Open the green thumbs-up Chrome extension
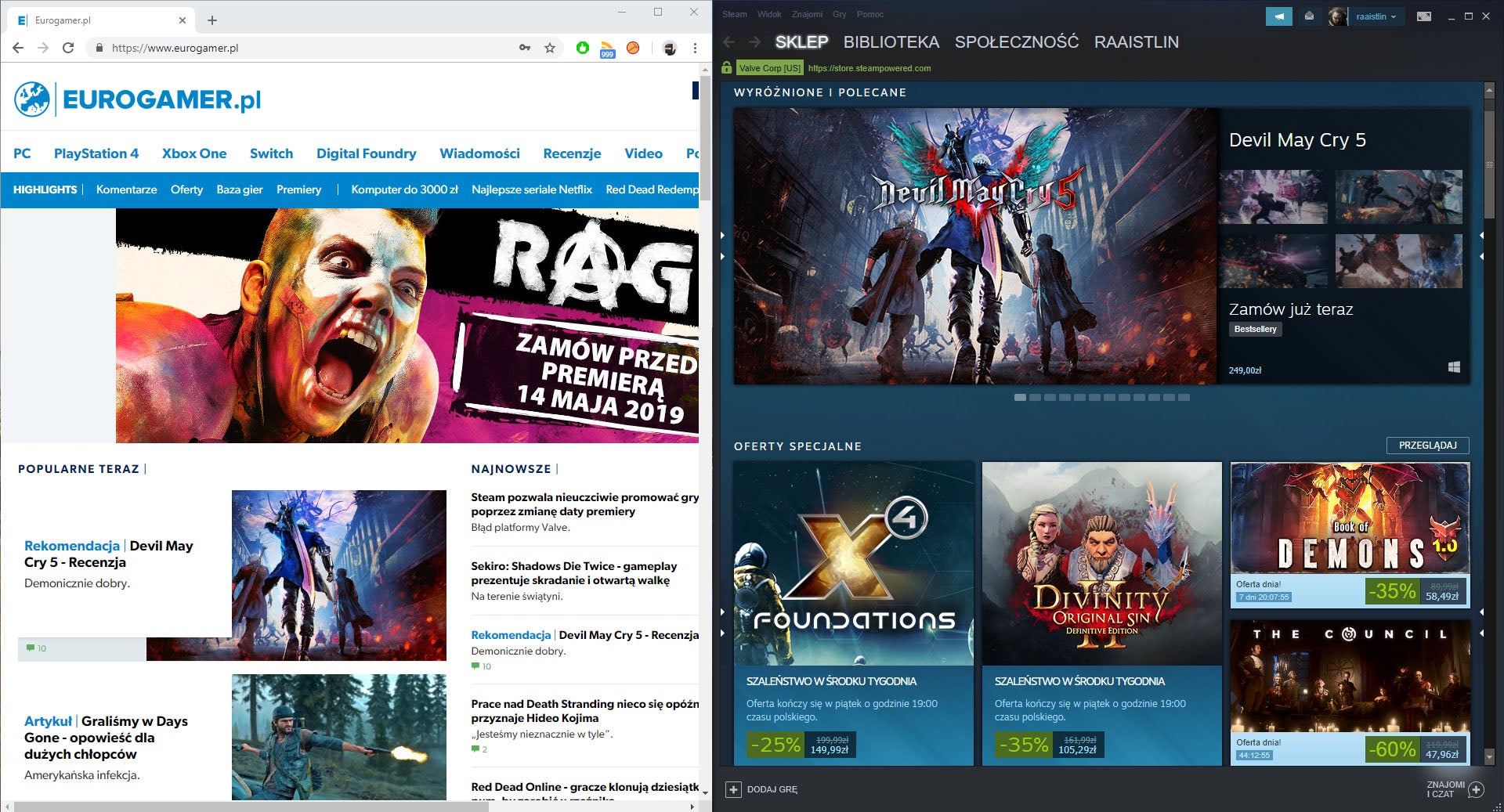The height and width of the screenshot is (812, 1504). pos(582,48)
